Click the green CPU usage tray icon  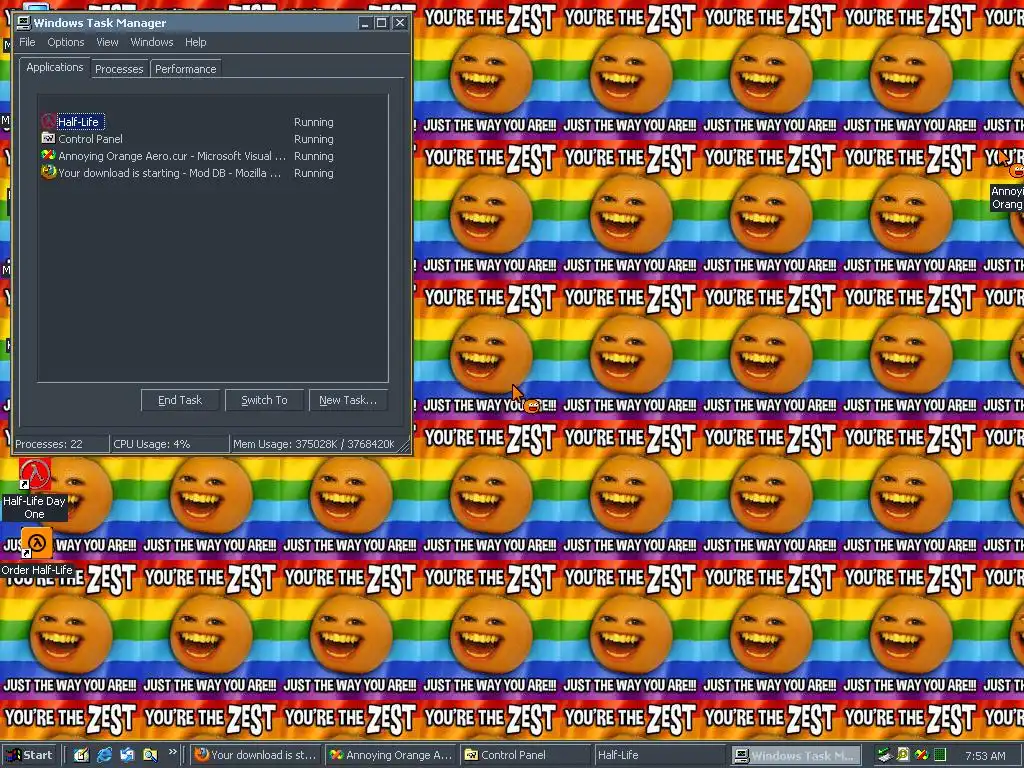939,756
